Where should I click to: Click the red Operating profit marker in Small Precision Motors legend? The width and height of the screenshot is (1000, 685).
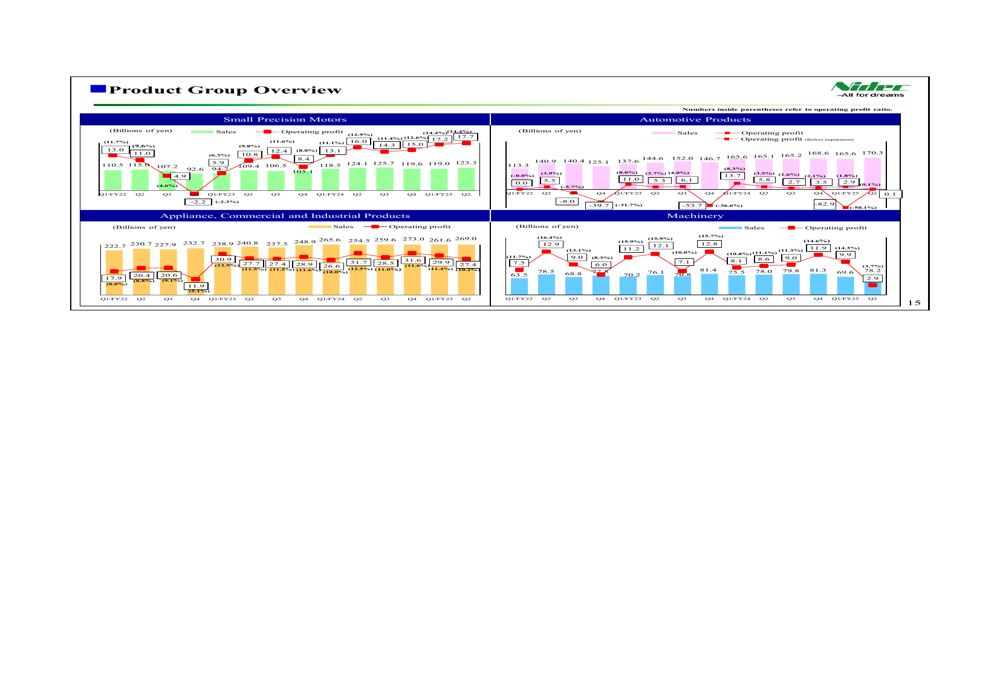(x=270, y=131)
